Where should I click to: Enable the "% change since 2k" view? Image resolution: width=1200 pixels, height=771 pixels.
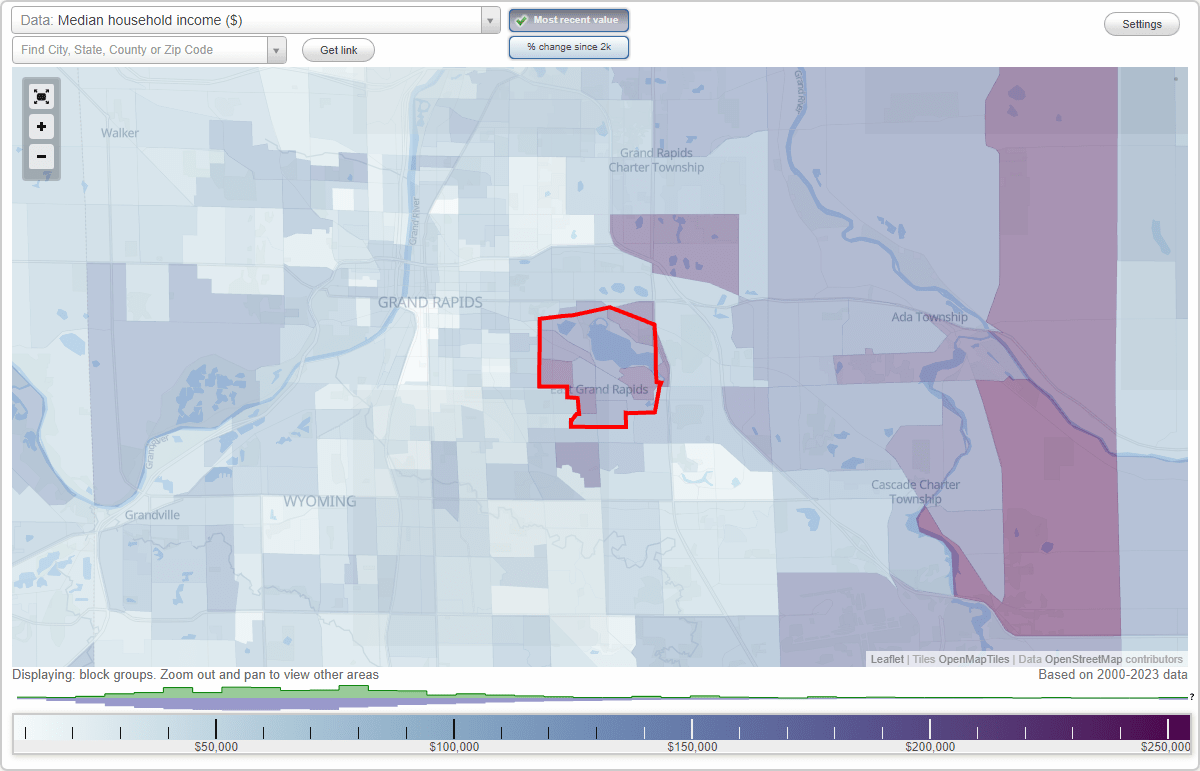coord(568,46)
